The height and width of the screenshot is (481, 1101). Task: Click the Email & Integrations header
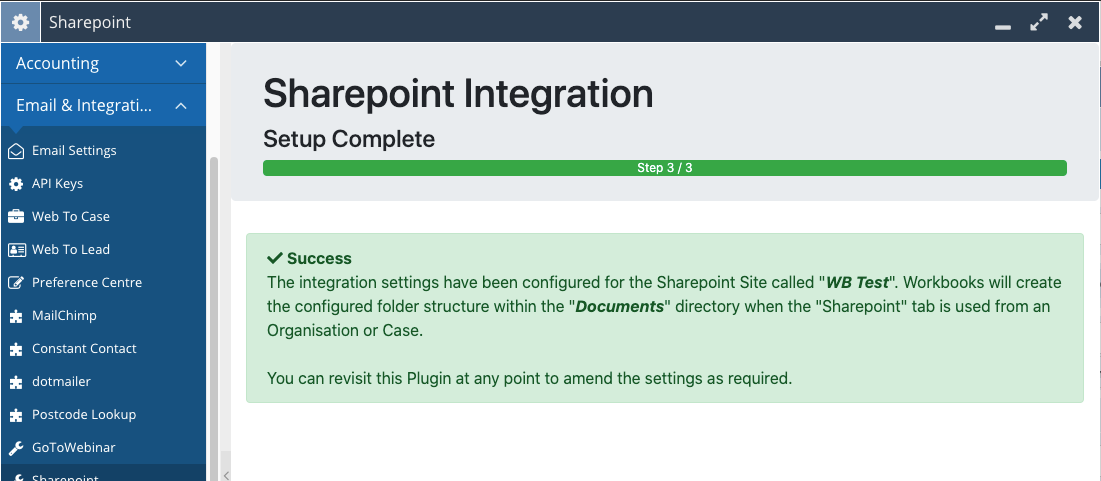click(103, 106)
